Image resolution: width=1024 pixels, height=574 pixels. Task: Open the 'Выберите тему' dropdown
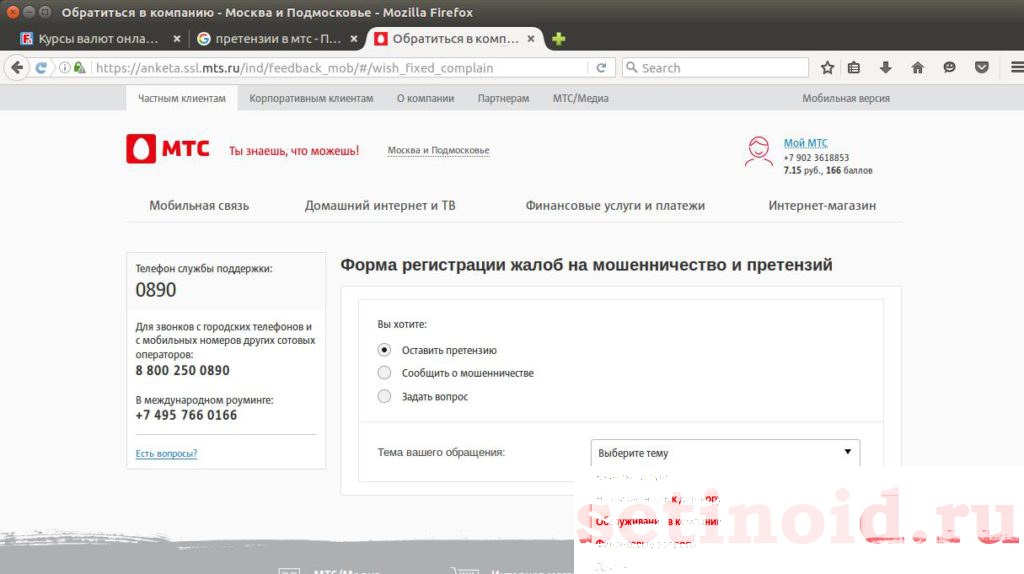pyautogui.click(x=725, y=453)
